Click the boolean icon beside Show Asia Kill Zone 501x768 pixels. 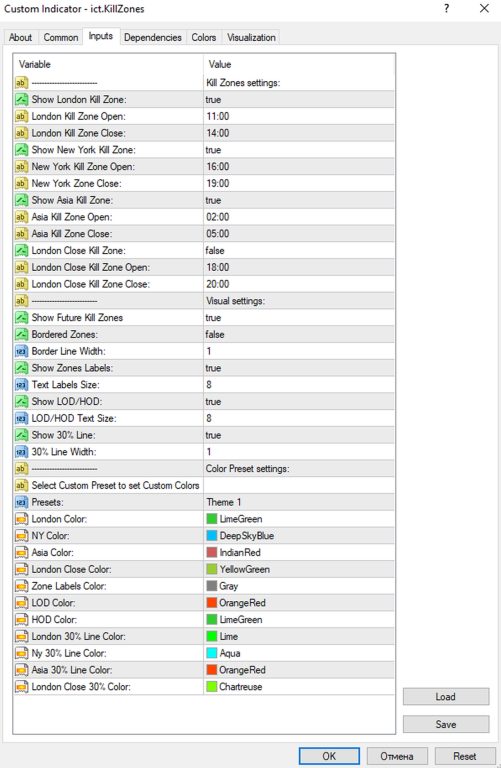22,200
